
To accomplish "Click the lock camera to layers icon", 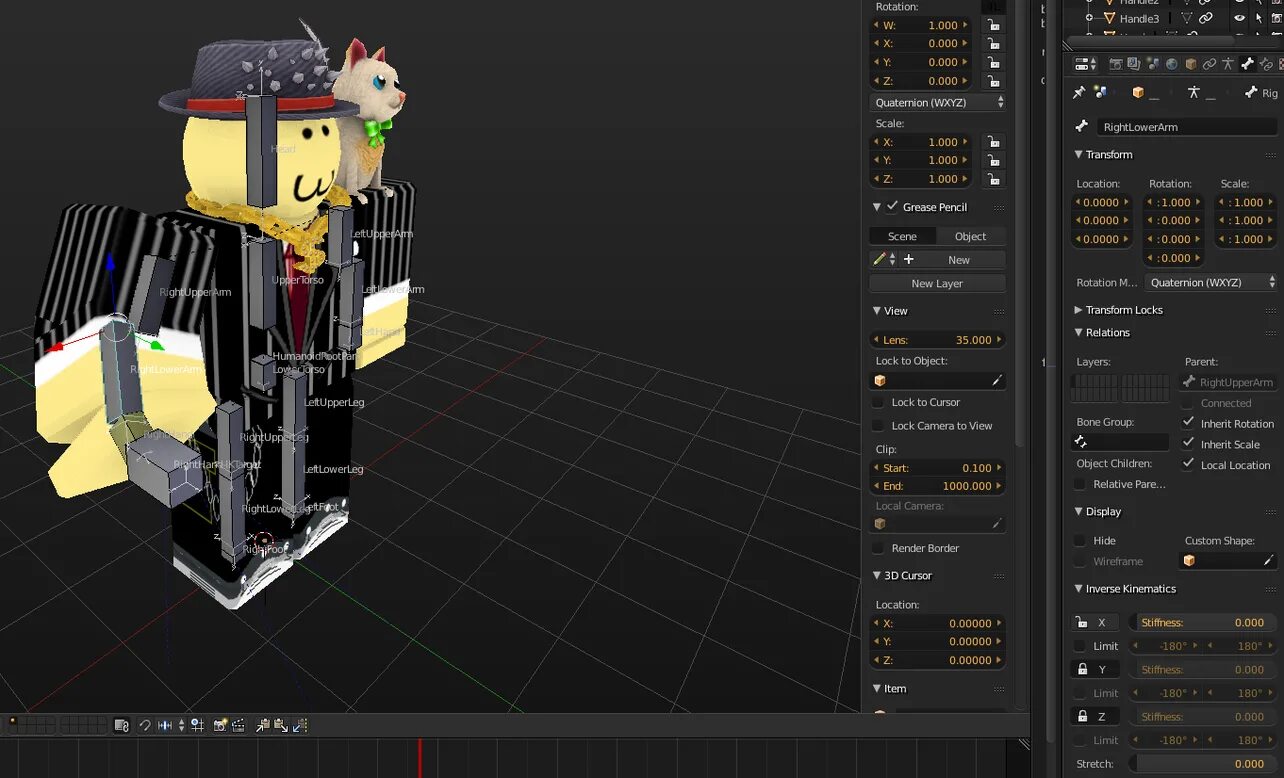I will [x=122, y=725].
